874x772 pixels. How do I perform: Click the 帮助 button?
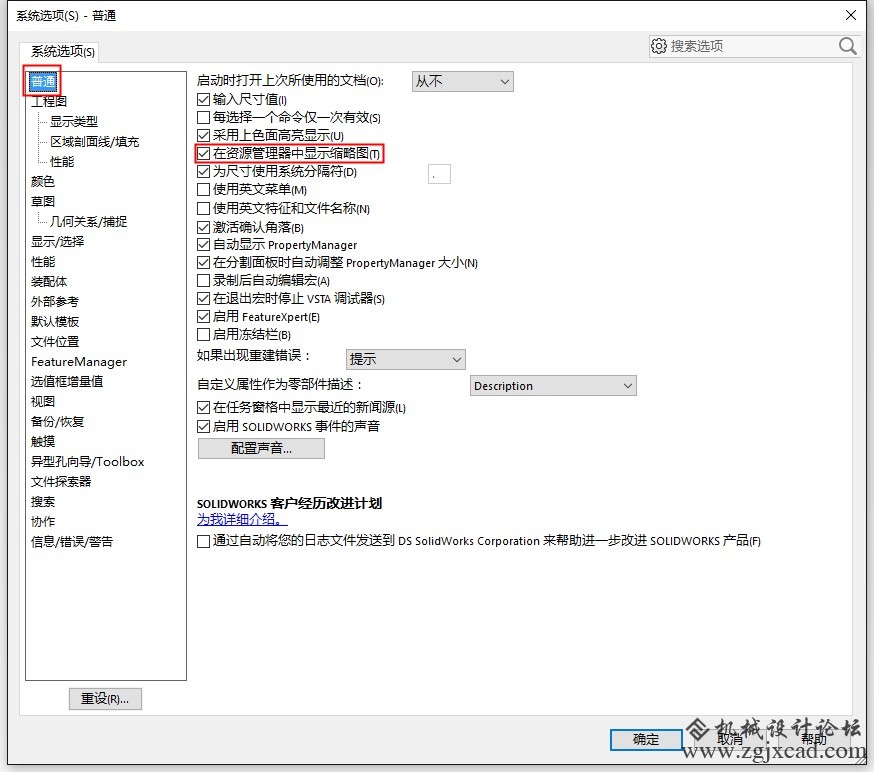pyautogui.click(x=814, y=740)
